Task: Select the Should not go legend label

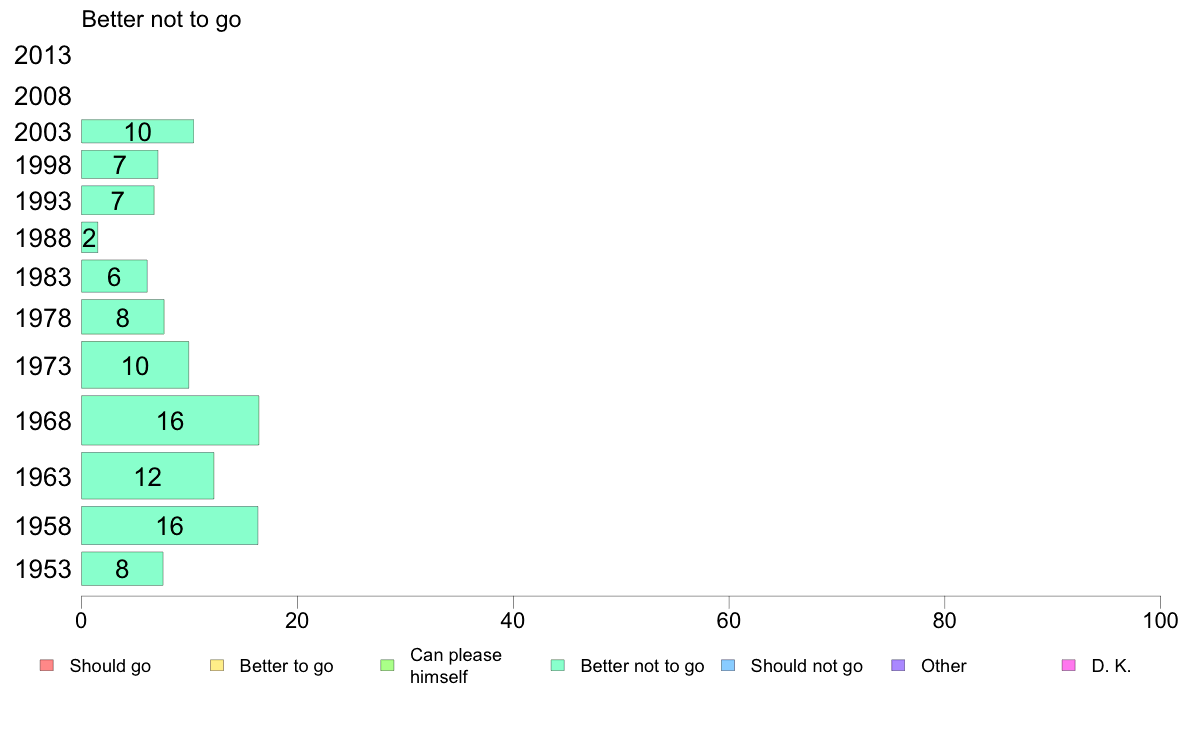Action: [806, 666]
